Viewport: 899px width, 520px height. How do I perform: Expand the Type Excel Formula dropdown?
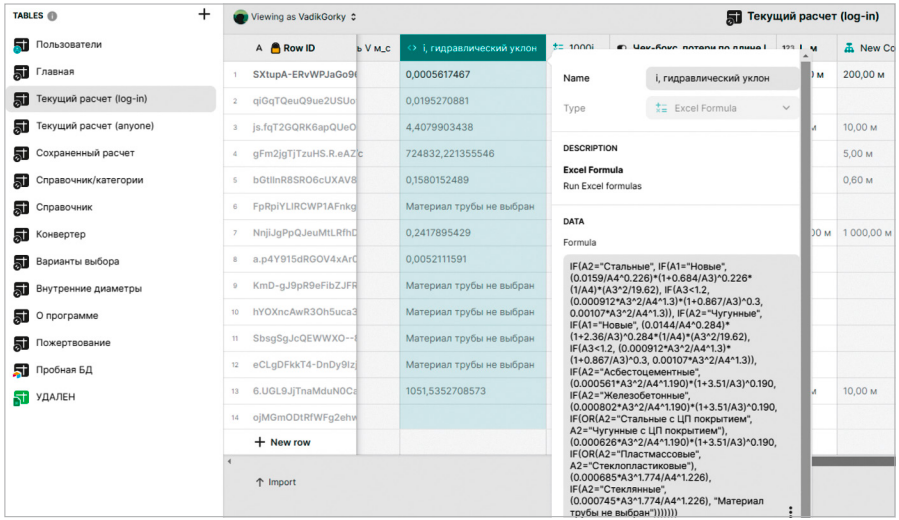pos(722,108)
